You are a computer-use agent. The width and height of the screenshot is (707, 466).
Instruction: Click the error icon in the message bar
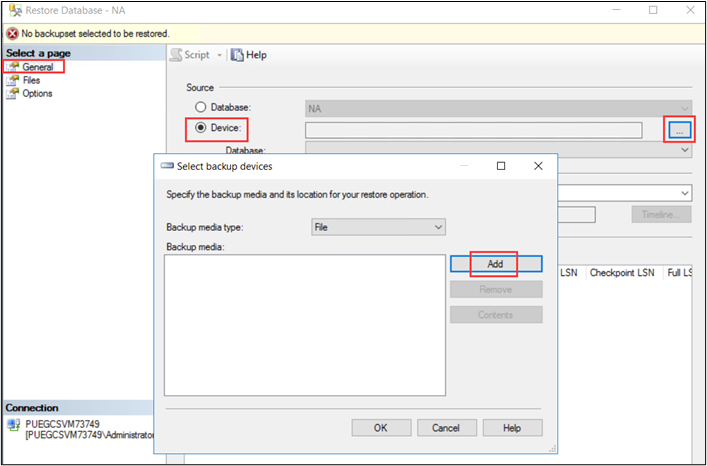click(12, 34)
